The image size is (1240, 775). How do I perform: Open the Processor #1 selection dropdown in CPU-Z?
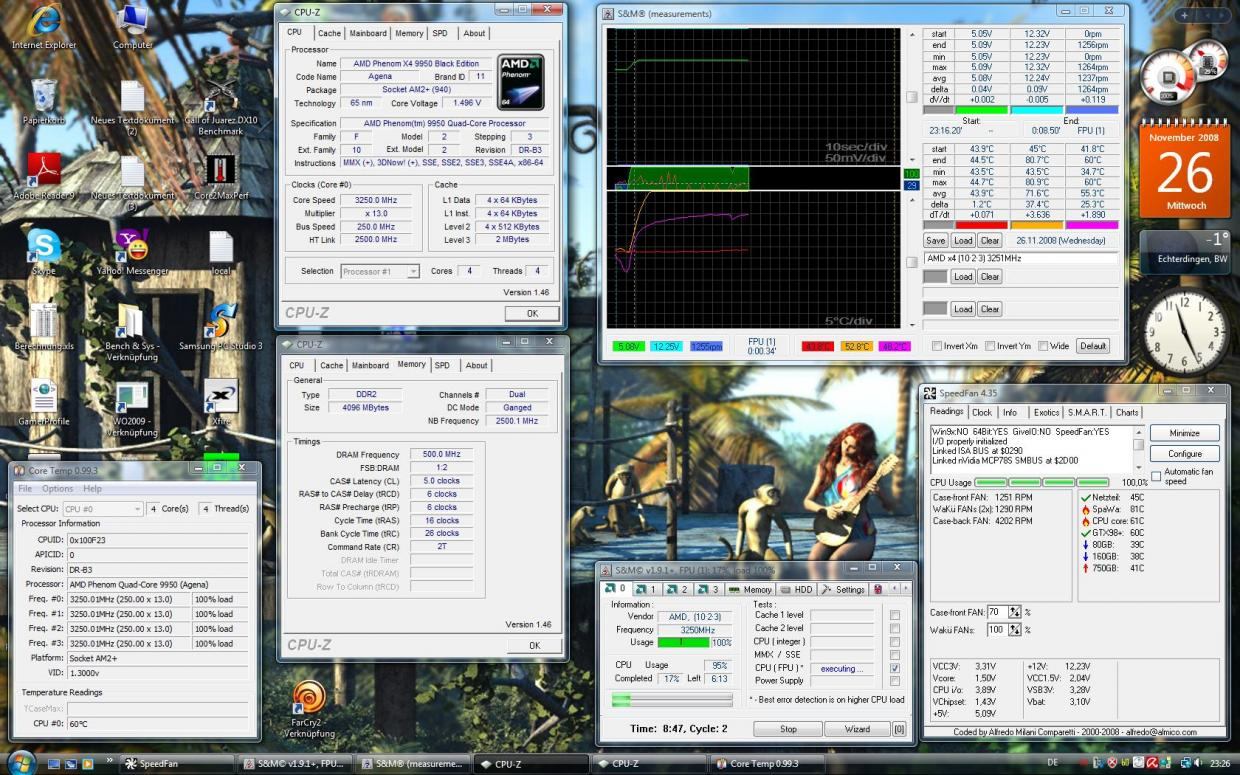(380, 271)
